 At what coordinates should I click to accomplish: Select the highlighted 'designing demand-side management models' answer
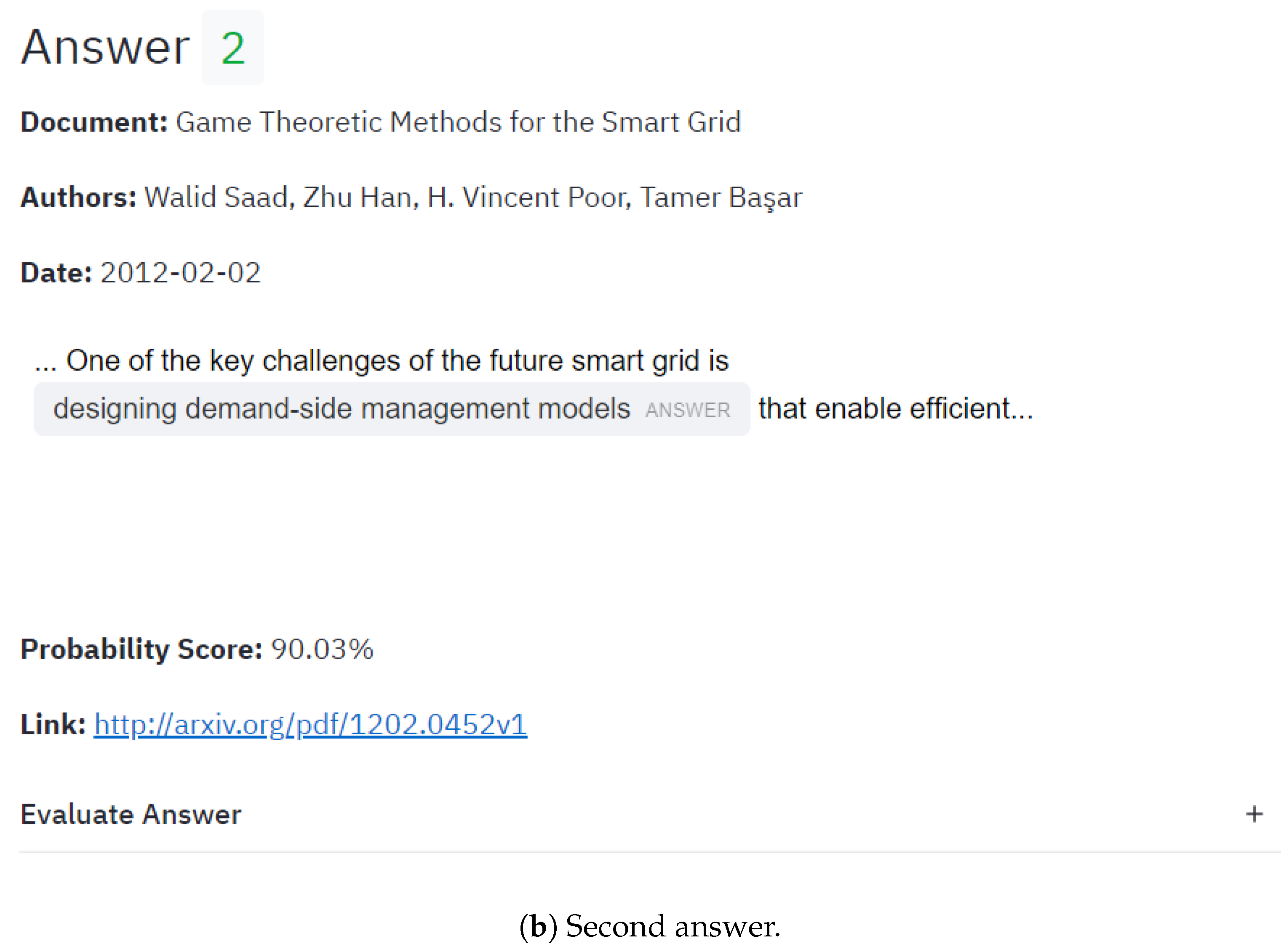[341, 408]
